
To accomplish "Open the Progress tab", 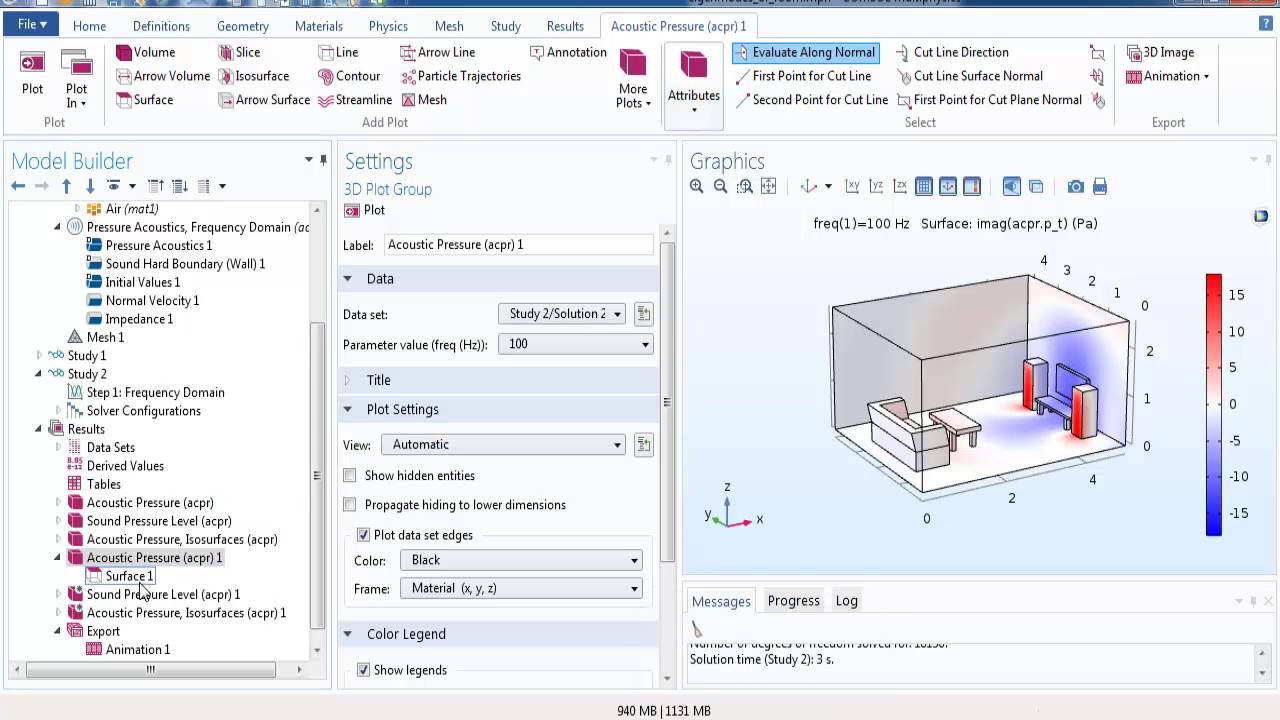I will tap(794, 601).
